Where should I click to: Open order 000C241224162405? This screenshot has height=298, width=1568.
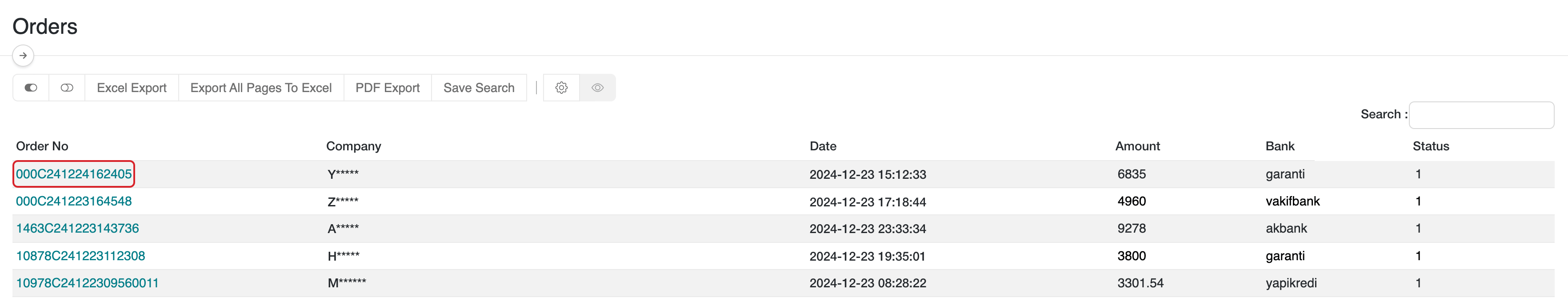coord(74,174)
